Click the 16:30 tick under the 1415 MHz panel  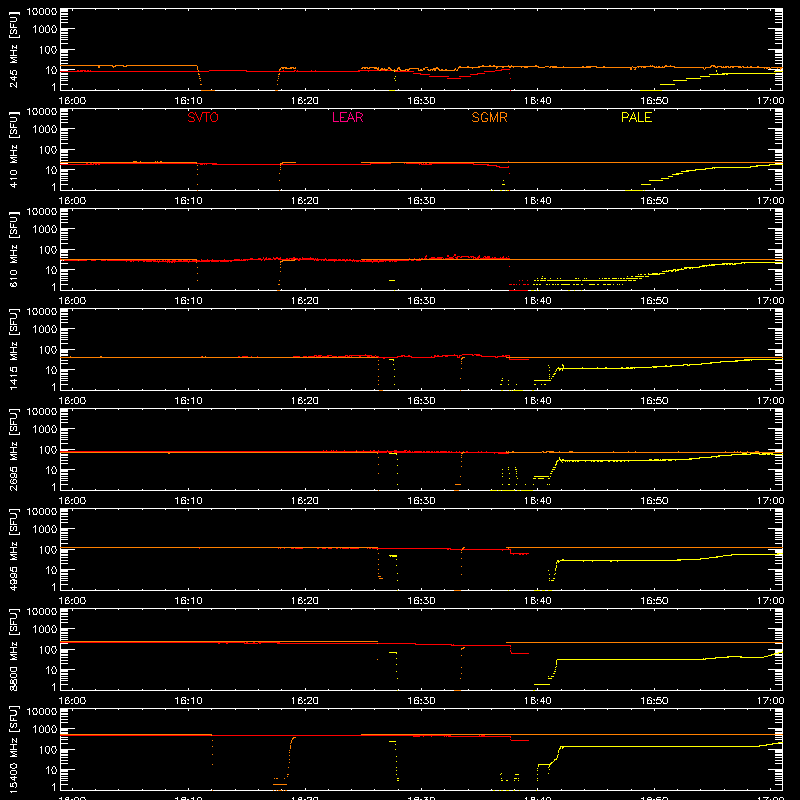pyautogui.click(x=421, y=401)
